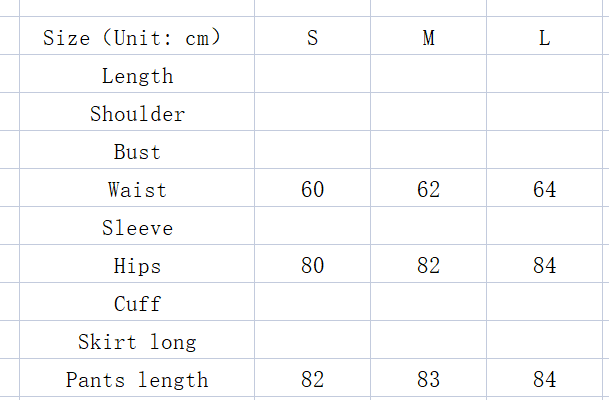Click the Hips value 84 cell
The image size is (609, 400).
[544, 266]
